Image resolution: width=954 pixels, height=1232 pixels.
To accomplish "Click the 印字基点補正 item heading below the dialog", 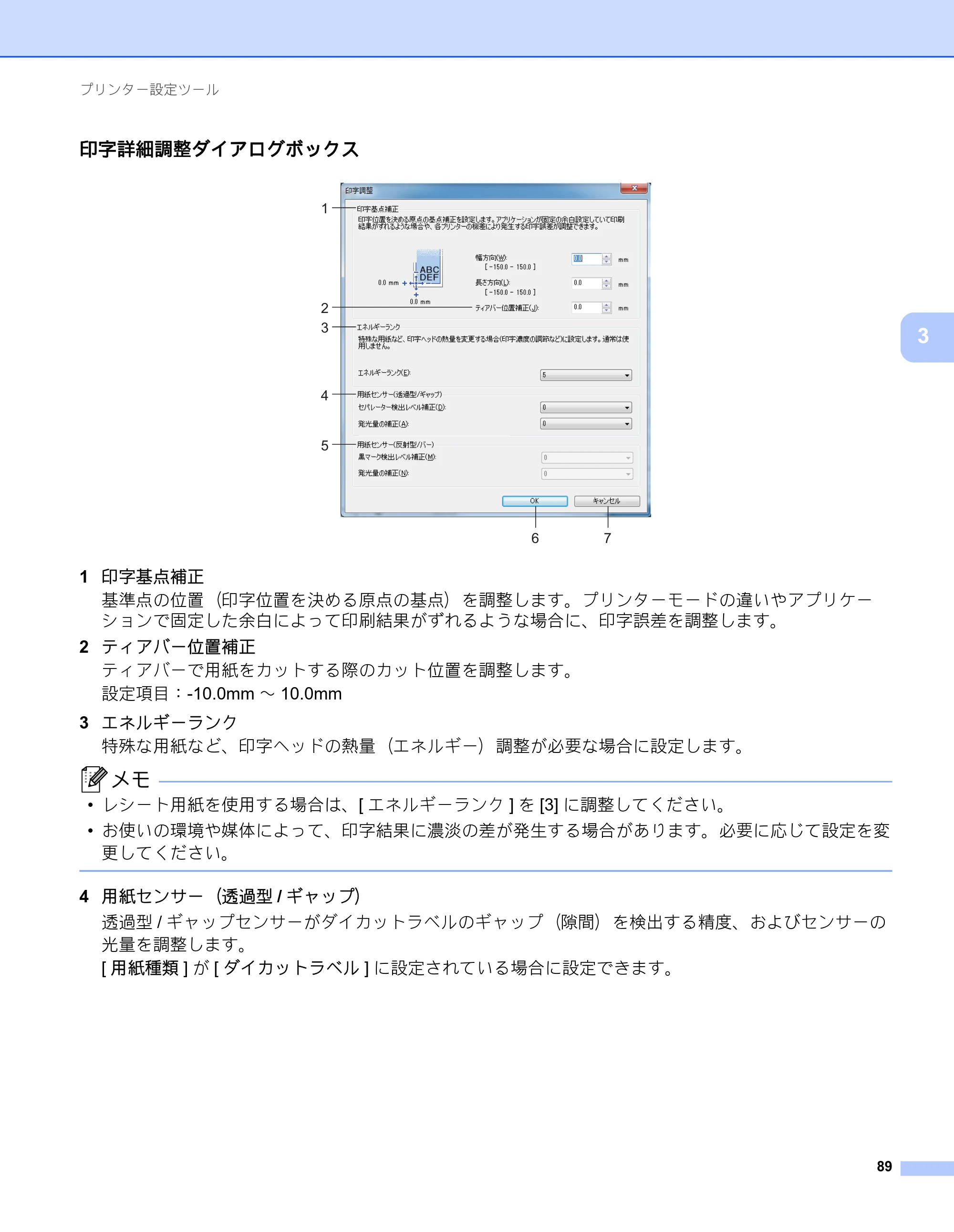I will pyautogui.click(x=153, y=576).
